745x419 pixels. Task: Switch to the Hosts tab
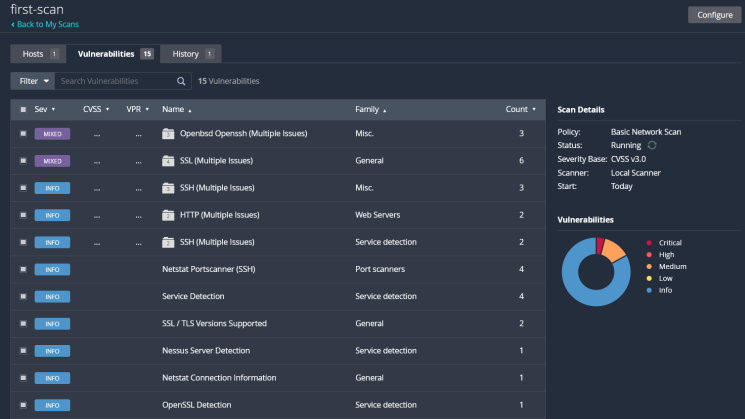[x=40, y=54]
